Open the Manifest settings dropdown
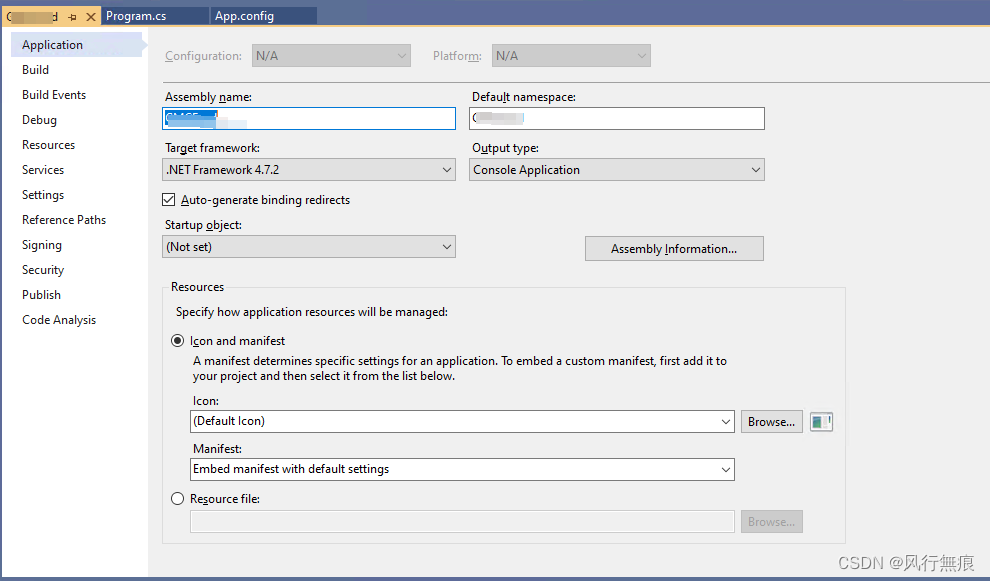 click(727, 469)
